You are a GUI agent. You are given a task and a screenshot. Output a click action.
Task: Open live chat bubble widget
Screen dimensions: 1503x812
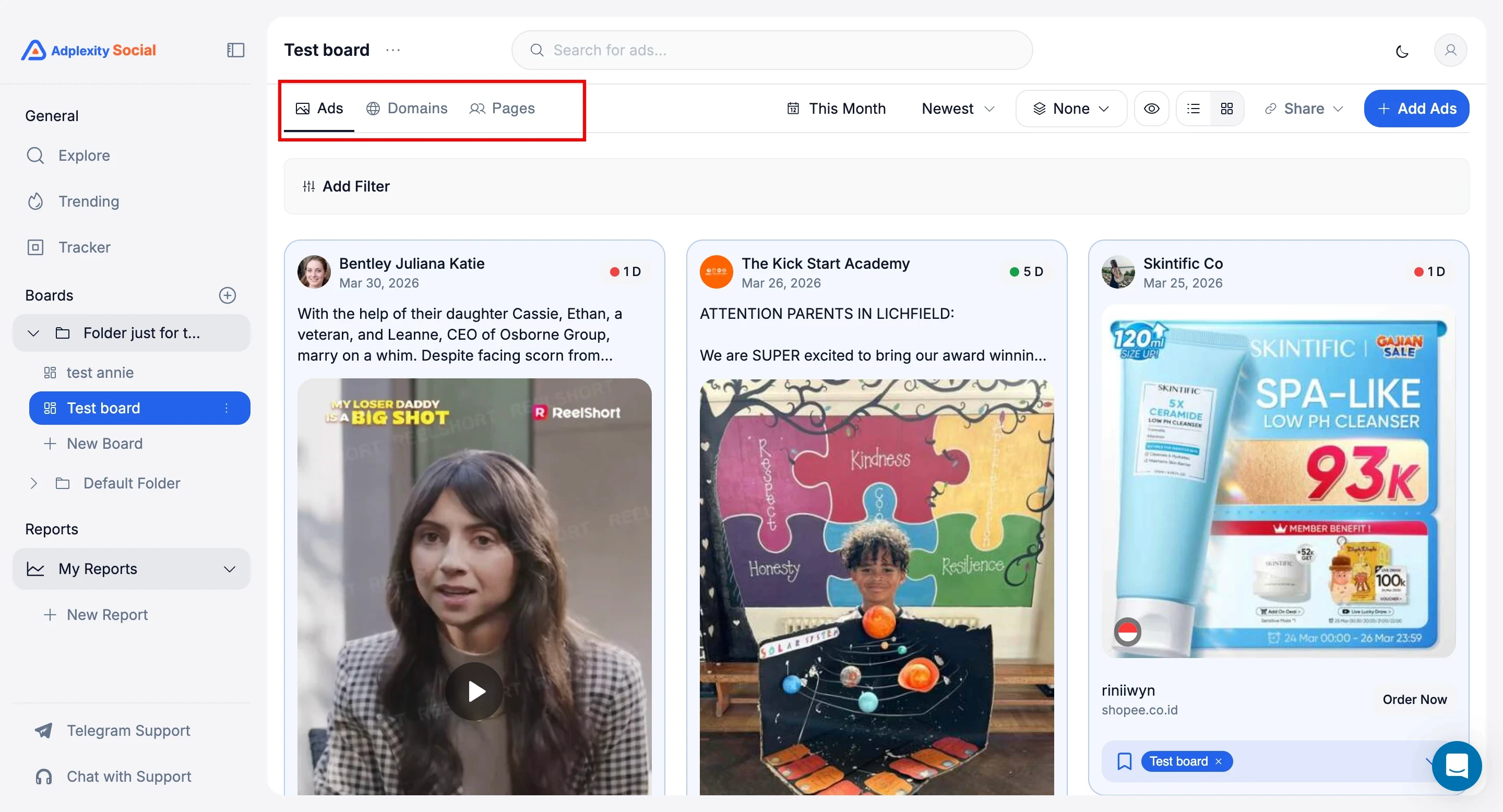(1457, 766)
